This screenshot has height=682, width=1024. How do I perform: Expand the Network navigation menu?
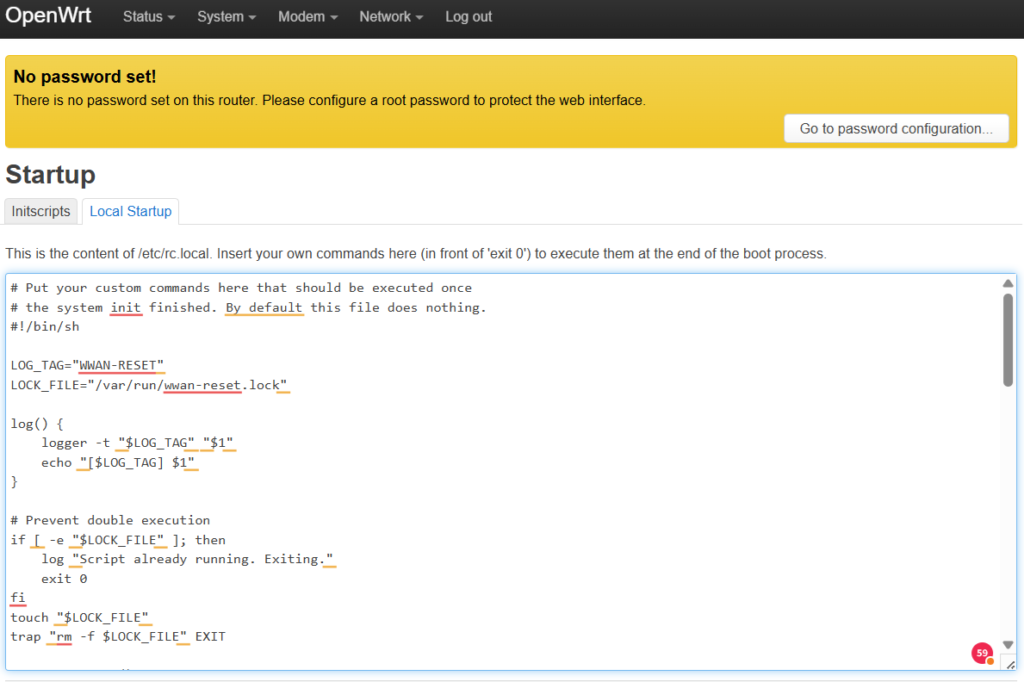tap(391, 17)
